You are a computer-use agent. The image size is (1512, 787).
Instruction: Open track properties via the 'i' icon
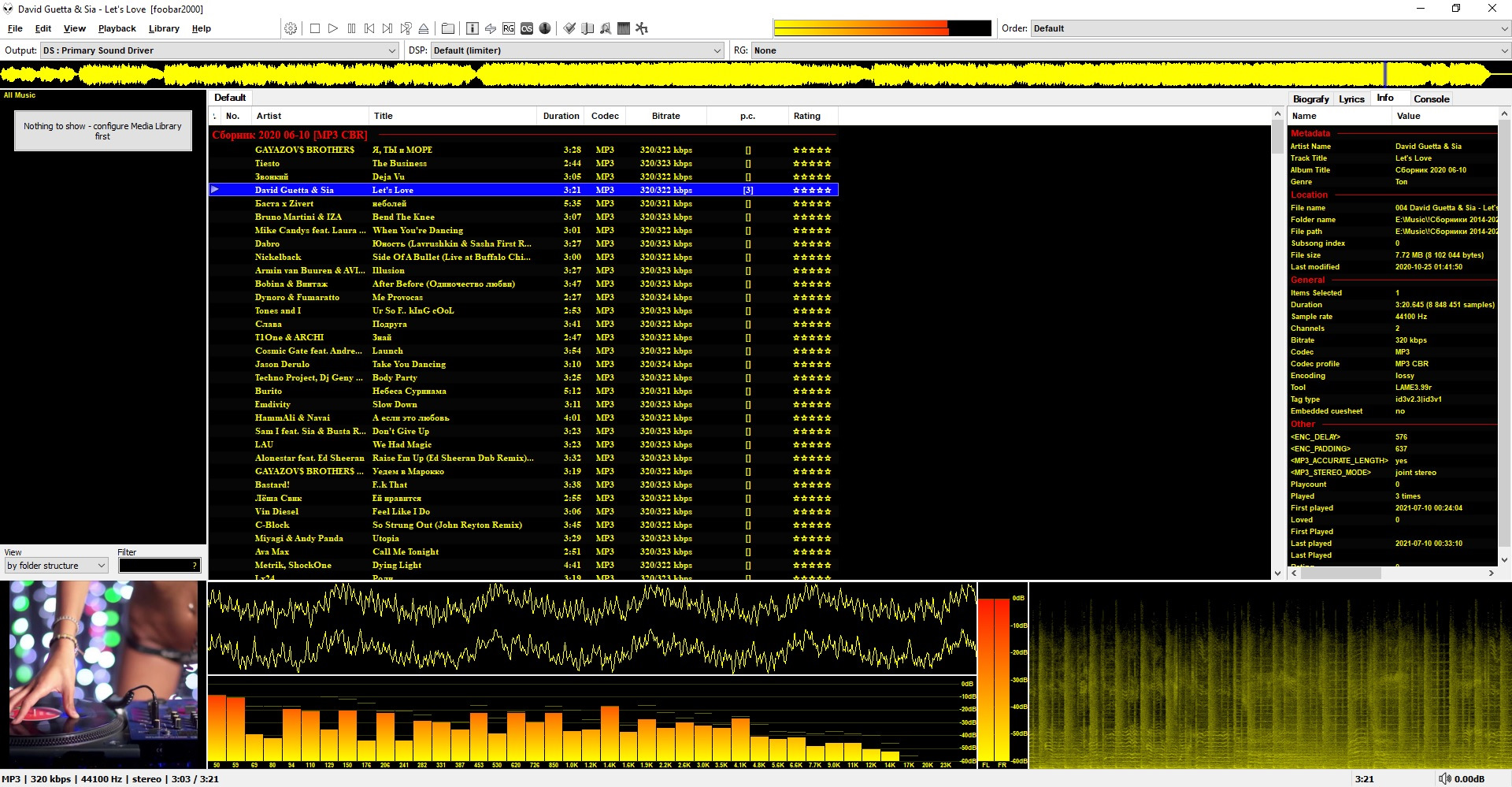[x=472, y=28]
